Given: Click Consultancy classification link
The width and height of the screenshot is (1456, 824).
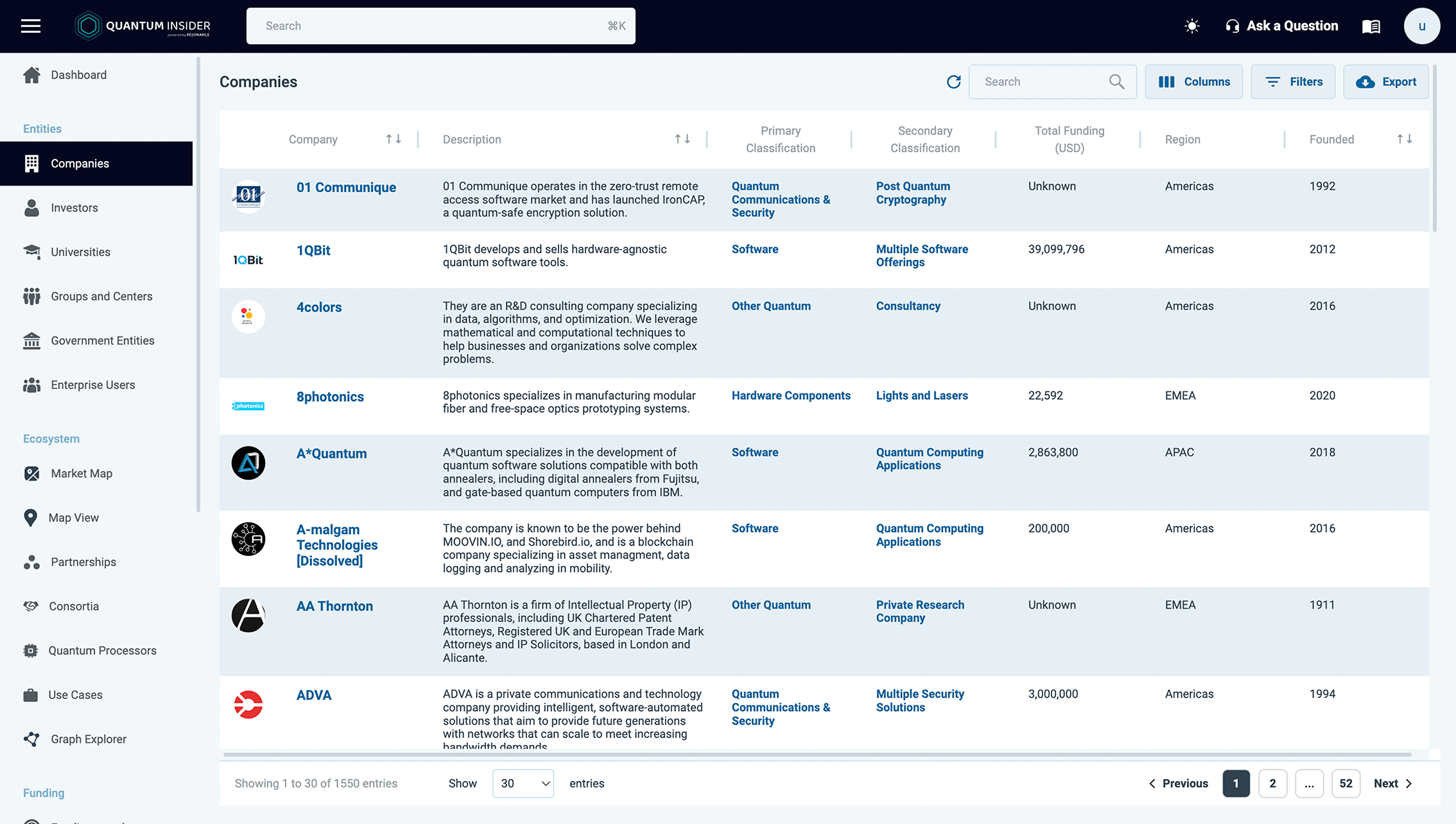Looking at the screenshot, I should (908, 306).
